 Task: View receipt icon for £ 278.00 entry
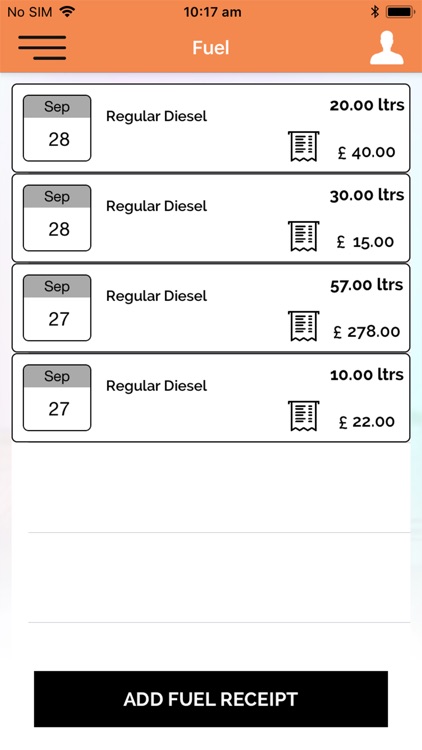pos(303,326)
